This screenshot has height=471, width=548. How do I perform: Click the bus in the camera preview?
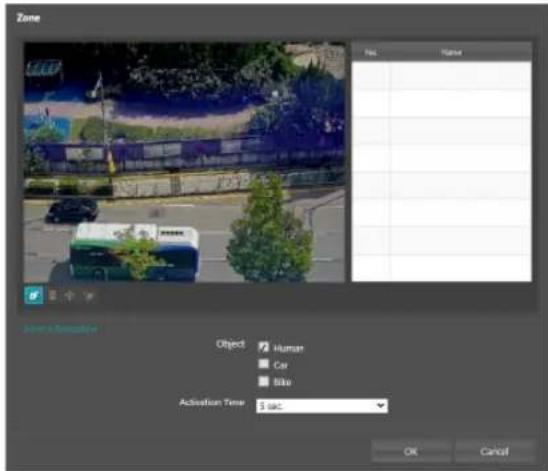click(134, 252)
